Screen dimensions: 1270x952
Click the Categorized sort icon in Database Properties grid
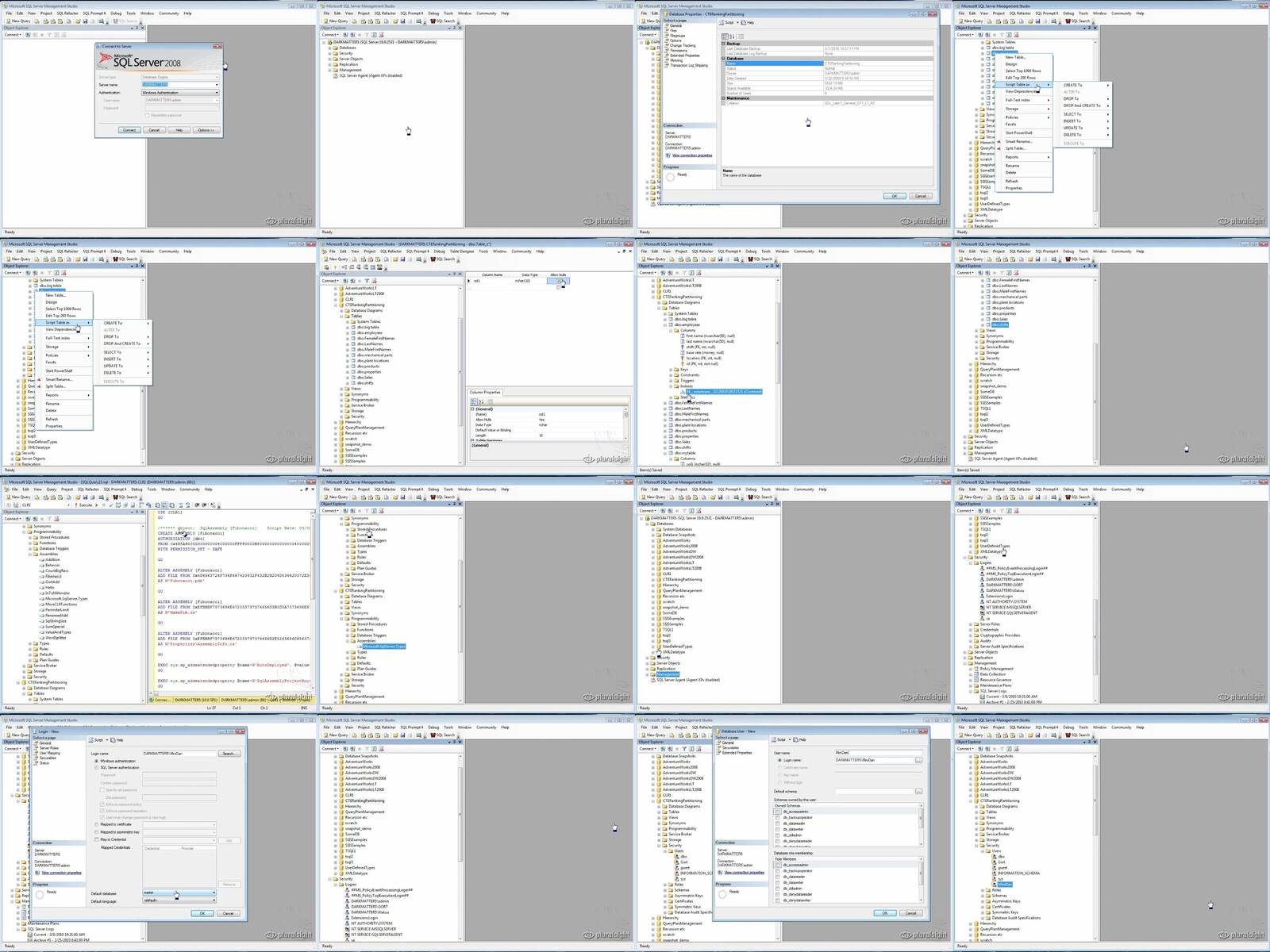(x=724, y=36)
